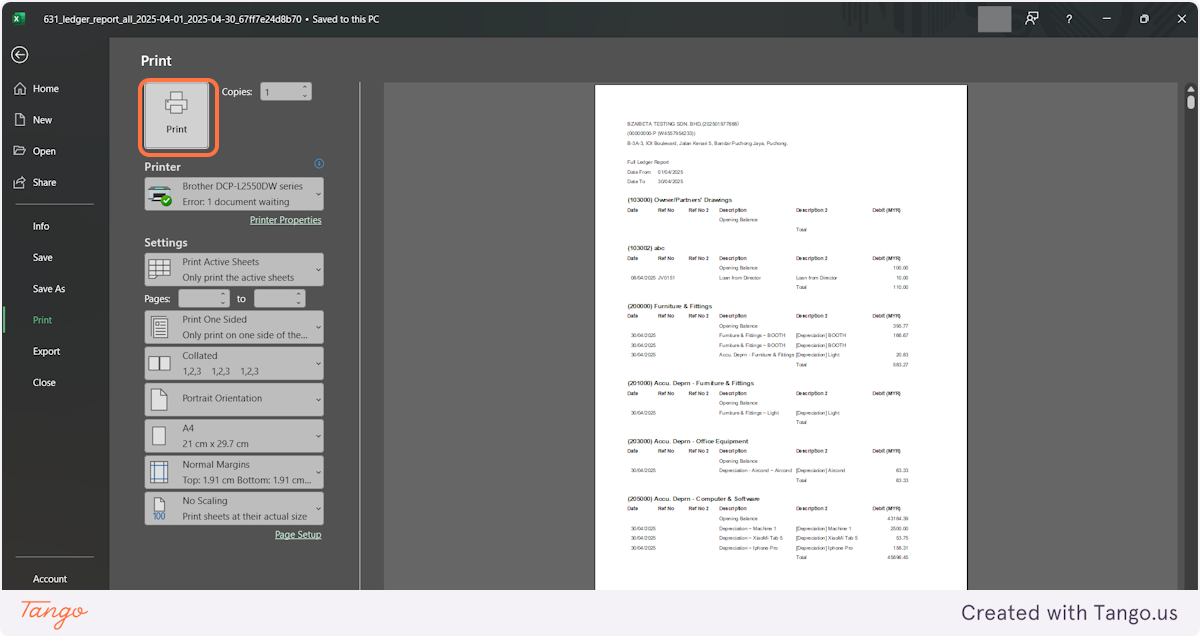
Task: Click the Collated pages icon
Action: 159,363
